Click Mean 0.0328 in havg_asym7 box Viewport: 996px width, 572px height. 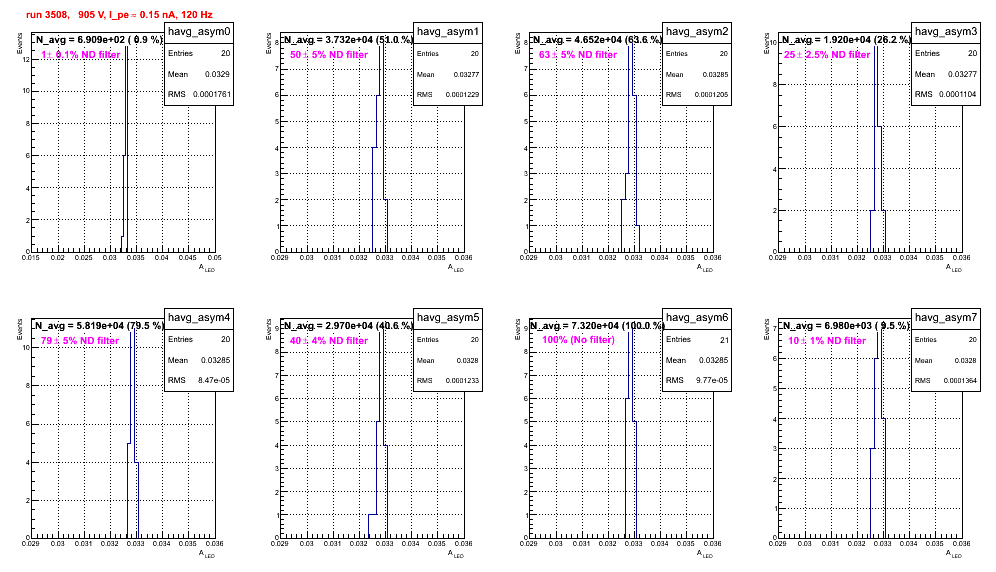(x=946, y=360)
